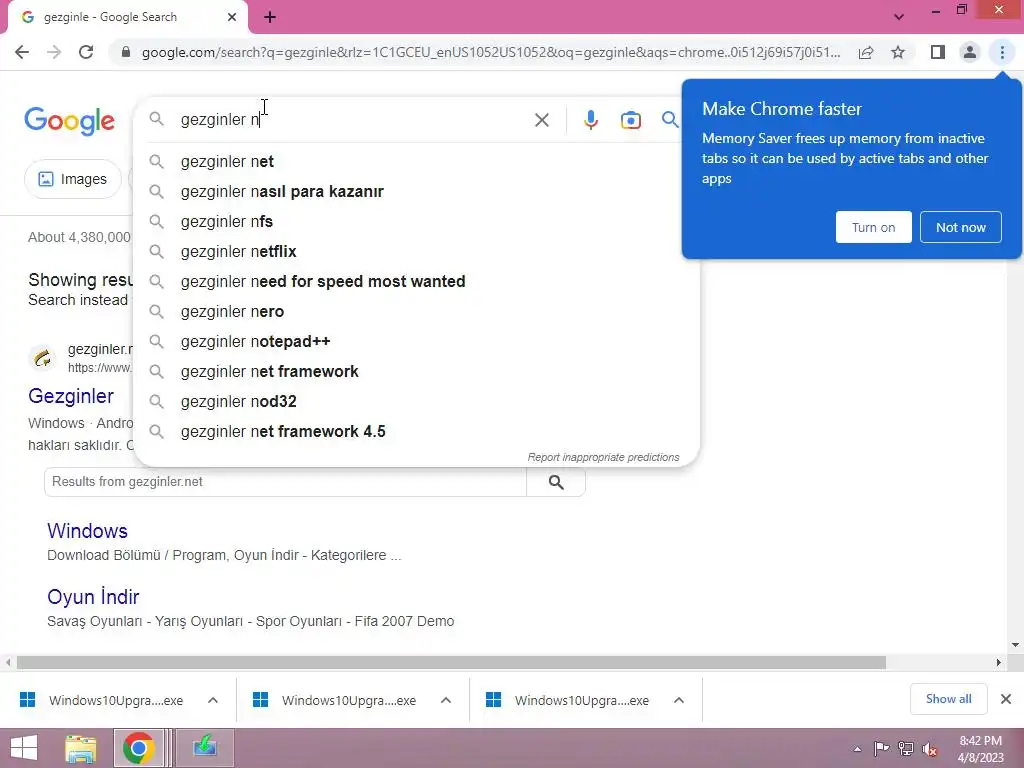The image size is (1024, 768).
Task: Bookmark this page with the star
Action: [x=898, y=52]
